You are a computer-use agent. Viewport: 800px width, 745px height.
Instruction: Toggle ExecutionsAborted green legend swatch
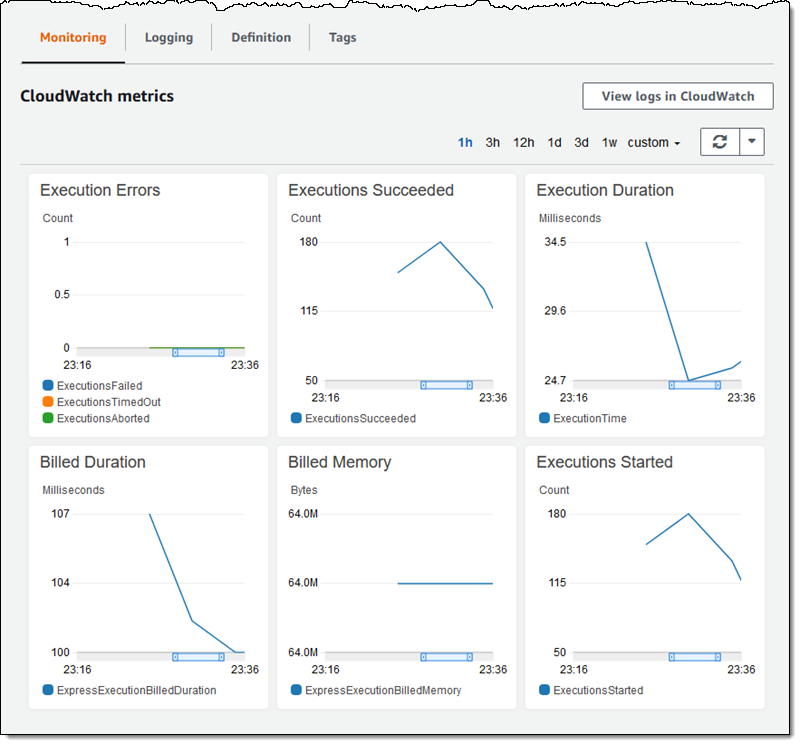[x=48, y=418]
